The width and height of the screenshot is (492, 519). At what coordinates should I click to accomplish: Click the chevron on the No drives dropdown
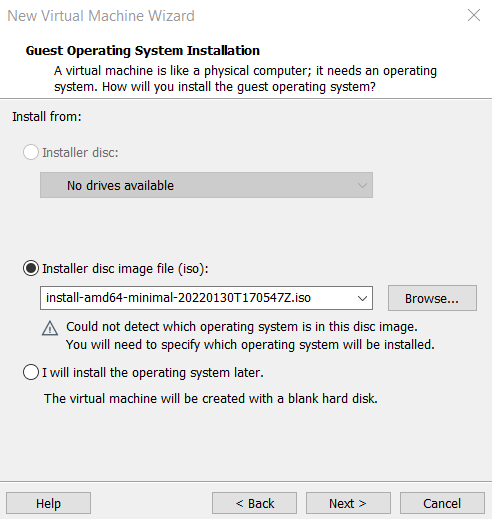coord(362,185)
